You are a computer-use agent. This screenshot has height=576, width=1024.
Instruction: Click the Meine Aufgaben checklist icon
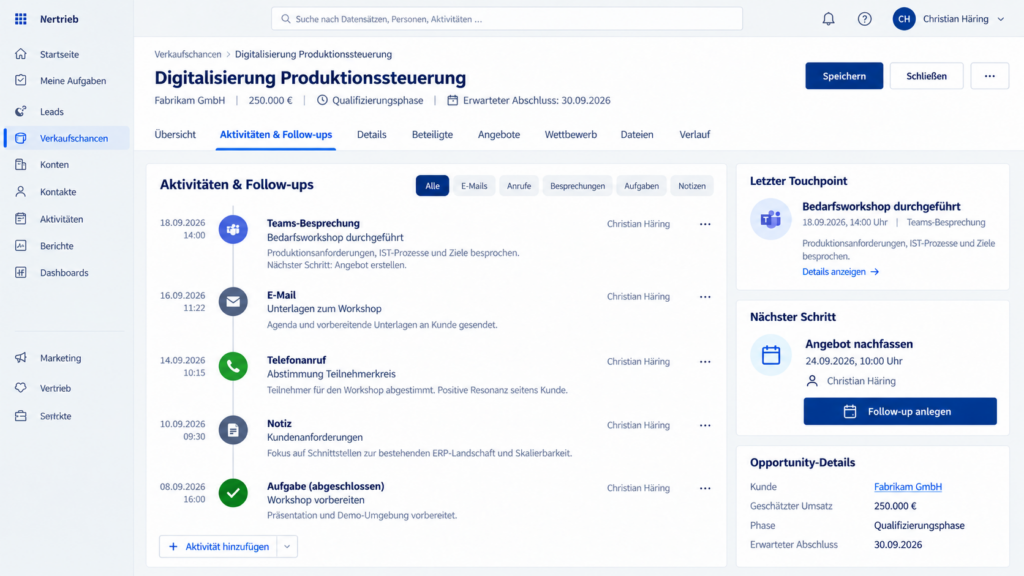coord(21,80)
